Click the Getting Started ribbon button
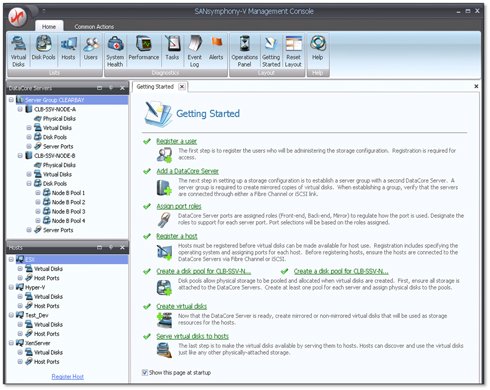The width and height of the screenshot is (490, 390). pos(271,51)
